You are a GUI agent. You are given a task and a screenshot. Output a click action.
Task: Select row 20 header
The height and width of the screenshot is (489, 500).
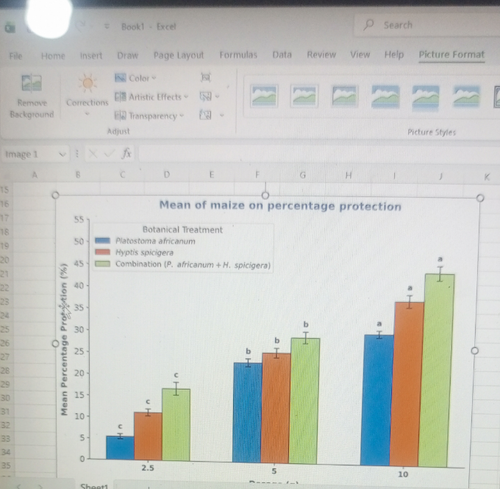coord(5,260)
